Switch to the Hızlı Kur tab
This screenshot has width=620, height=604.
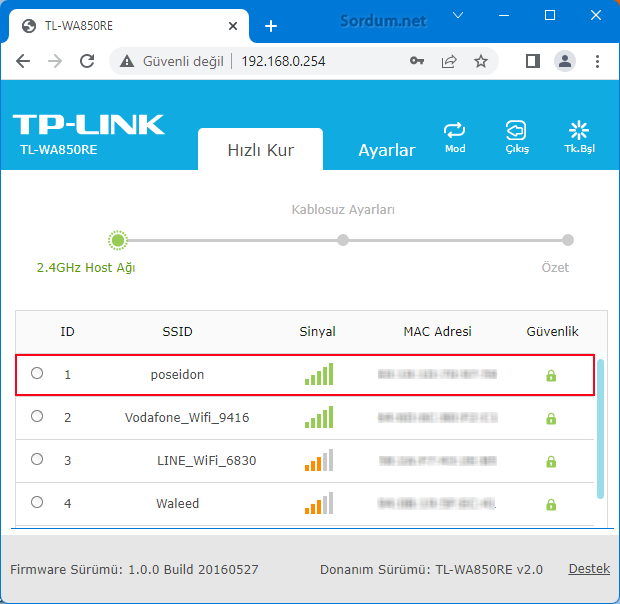point(261,150)
